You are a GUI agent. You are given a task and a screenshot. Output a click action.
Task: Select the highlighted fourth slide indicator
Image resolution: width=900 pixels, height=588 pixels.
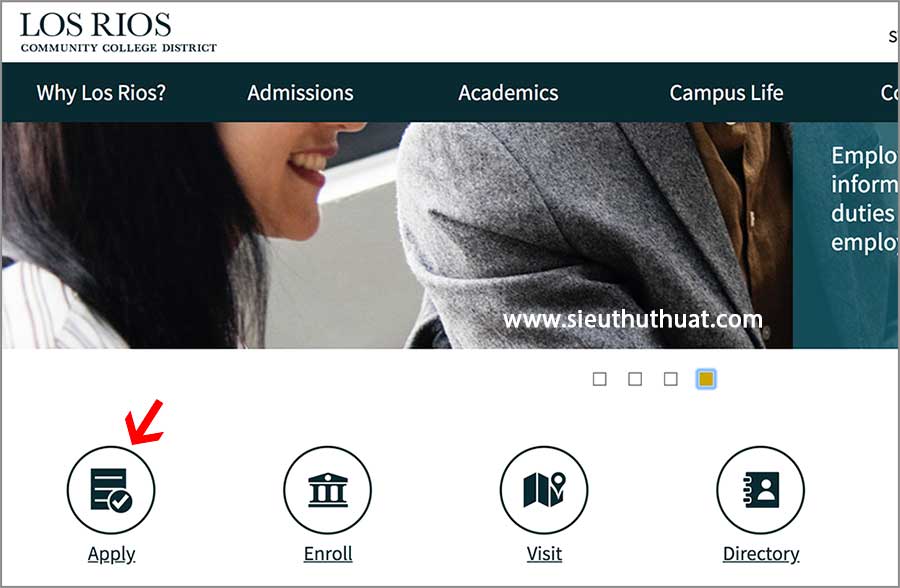coord(706,379)
